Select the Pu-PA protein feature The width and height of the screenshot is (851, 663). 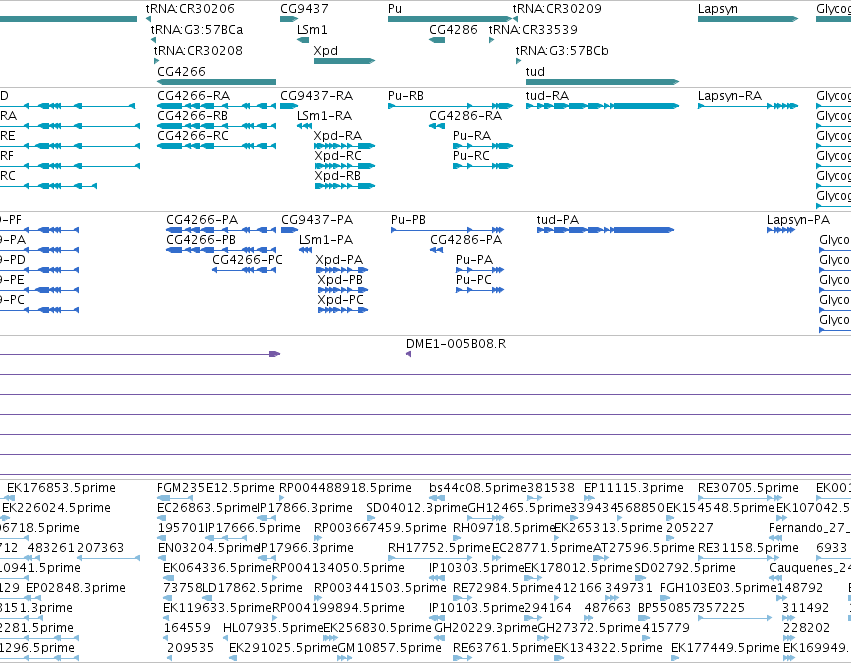(480, 270)
